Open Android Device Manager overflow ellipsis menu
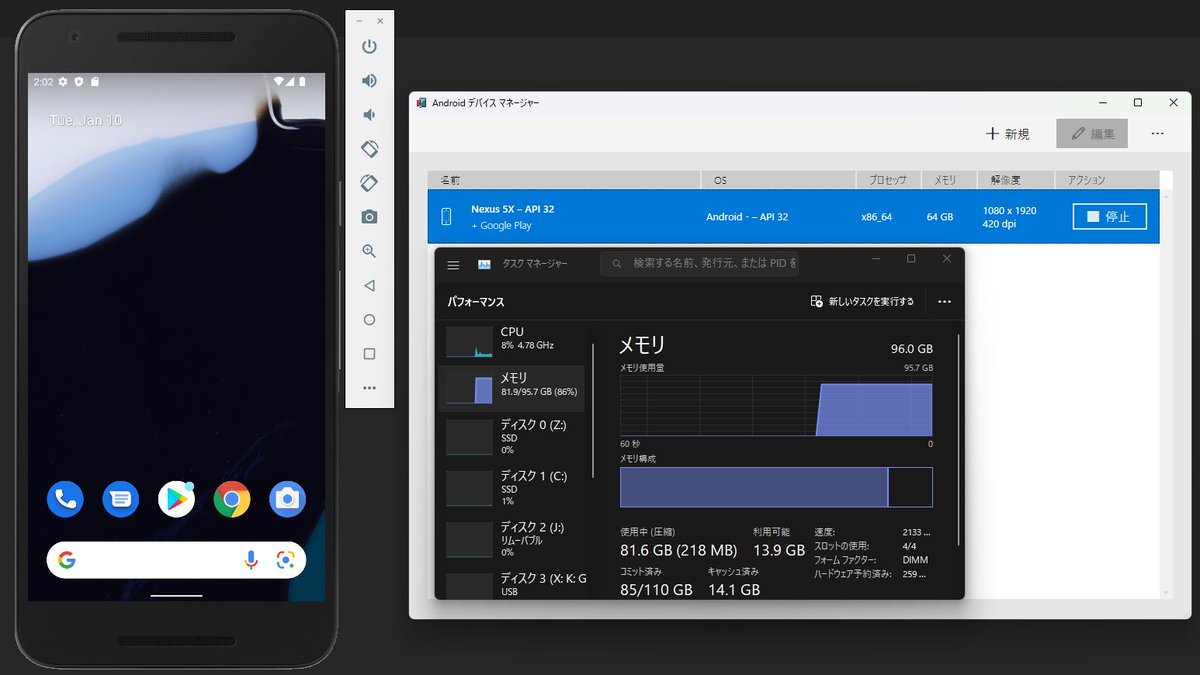The height and width of the screenshot is (675, 1200). (x=1157, y=133)
